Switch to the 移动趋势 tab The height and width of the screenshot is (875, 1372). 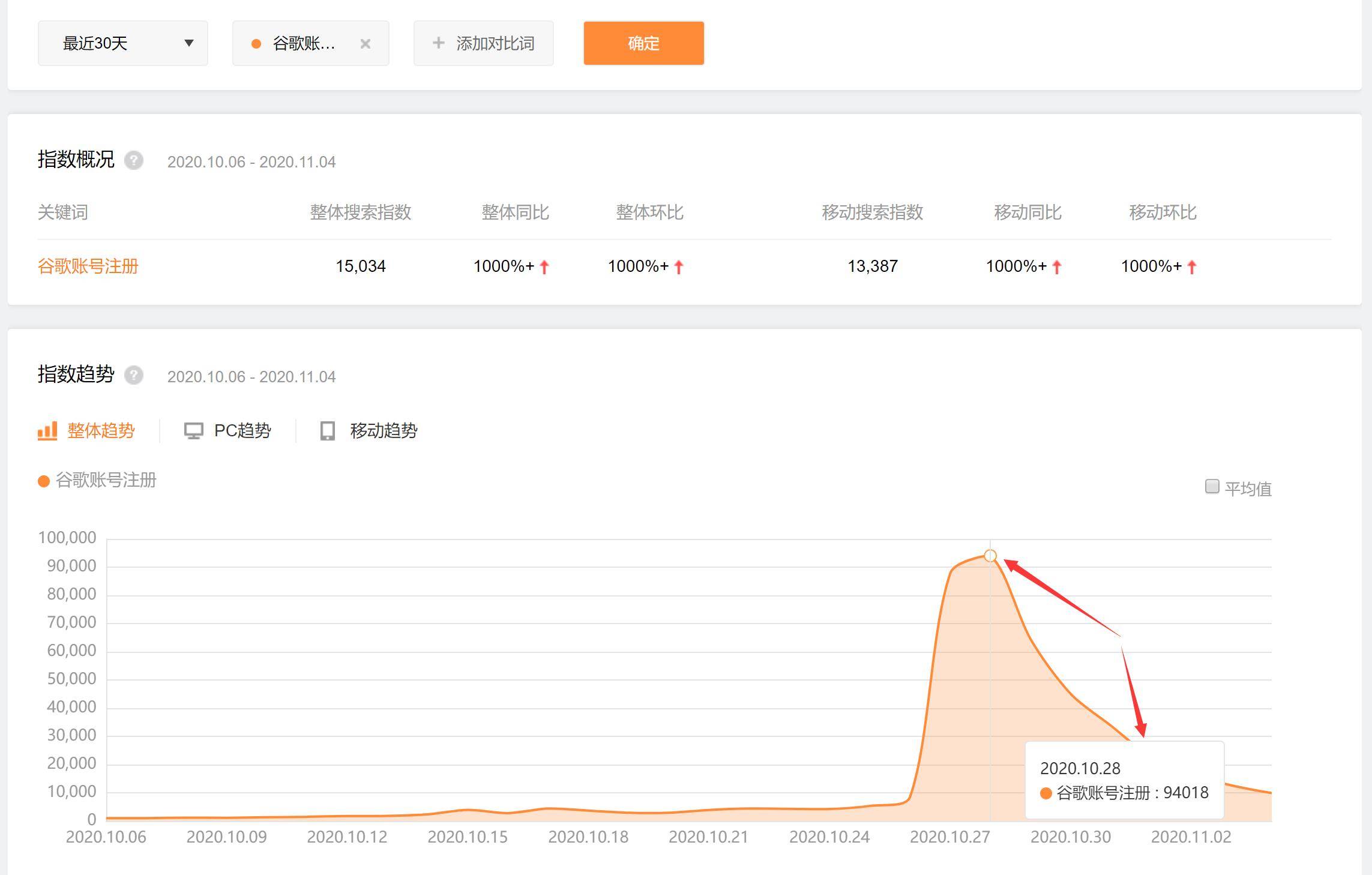coord(369,430)
